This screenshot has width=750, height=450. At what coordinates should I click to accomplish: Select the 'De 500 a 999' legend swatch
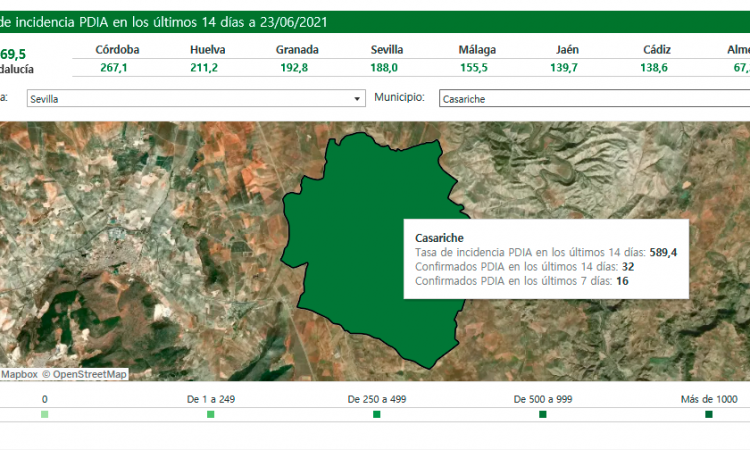tap(543, 414)
